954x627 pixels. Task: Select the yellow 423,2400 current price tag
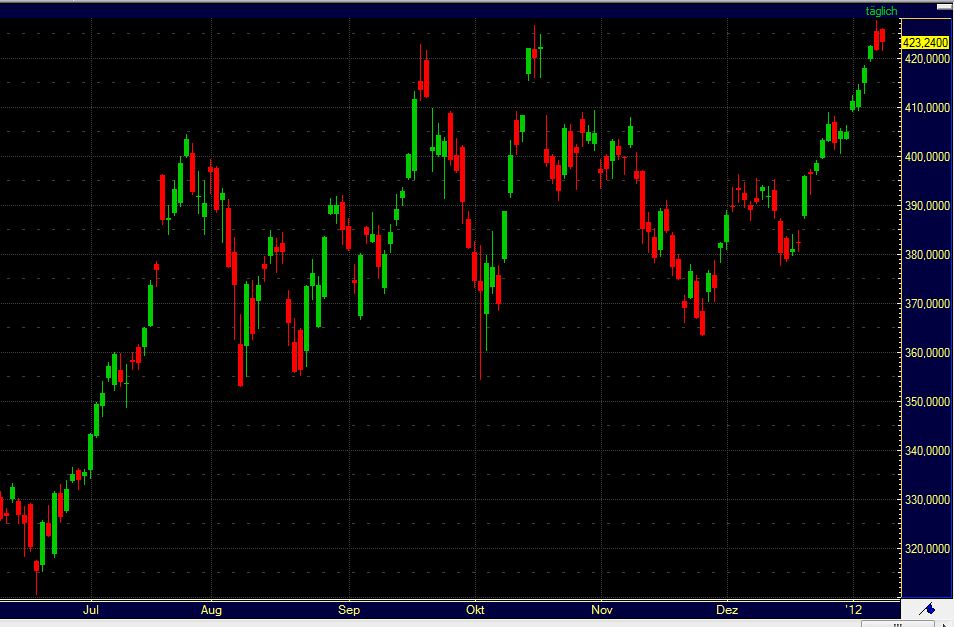(x=925, y=43)
